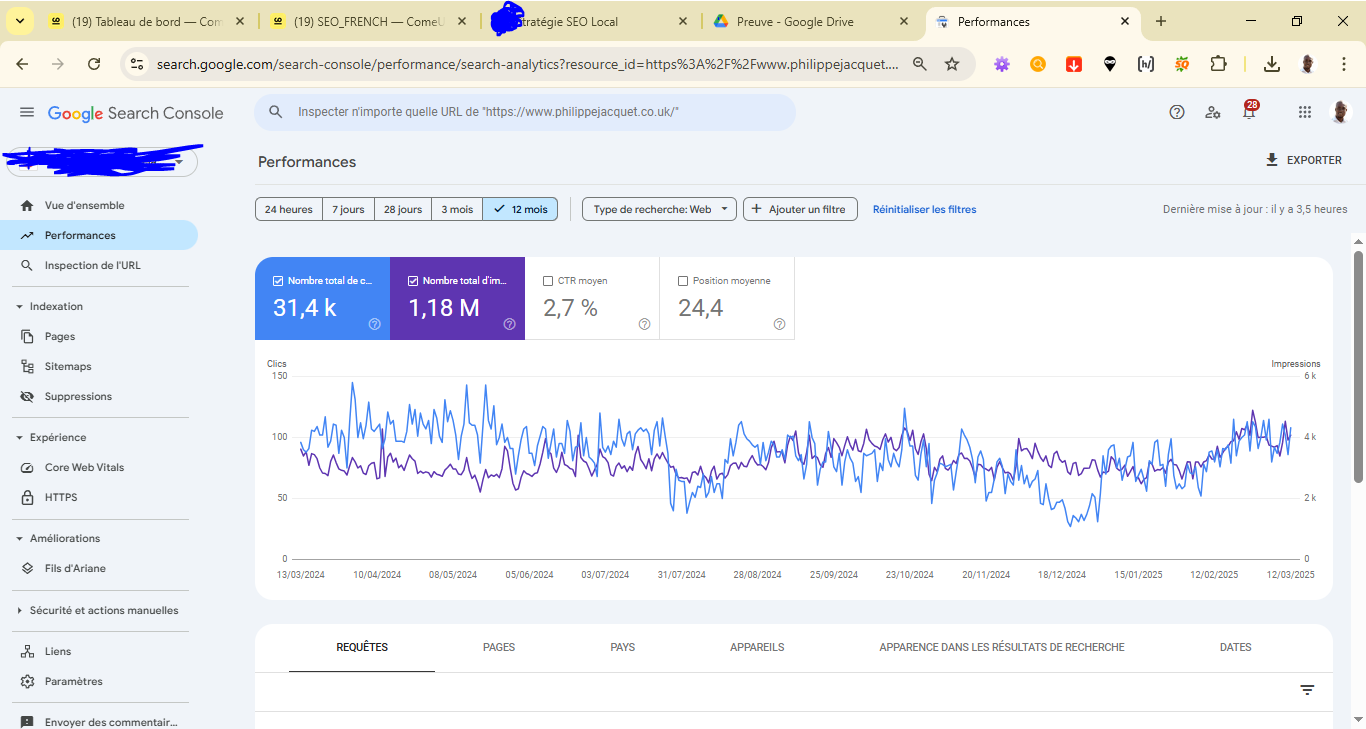Open the hamburger main menu
Screen dimensions: 1366x729
point(27,113)
